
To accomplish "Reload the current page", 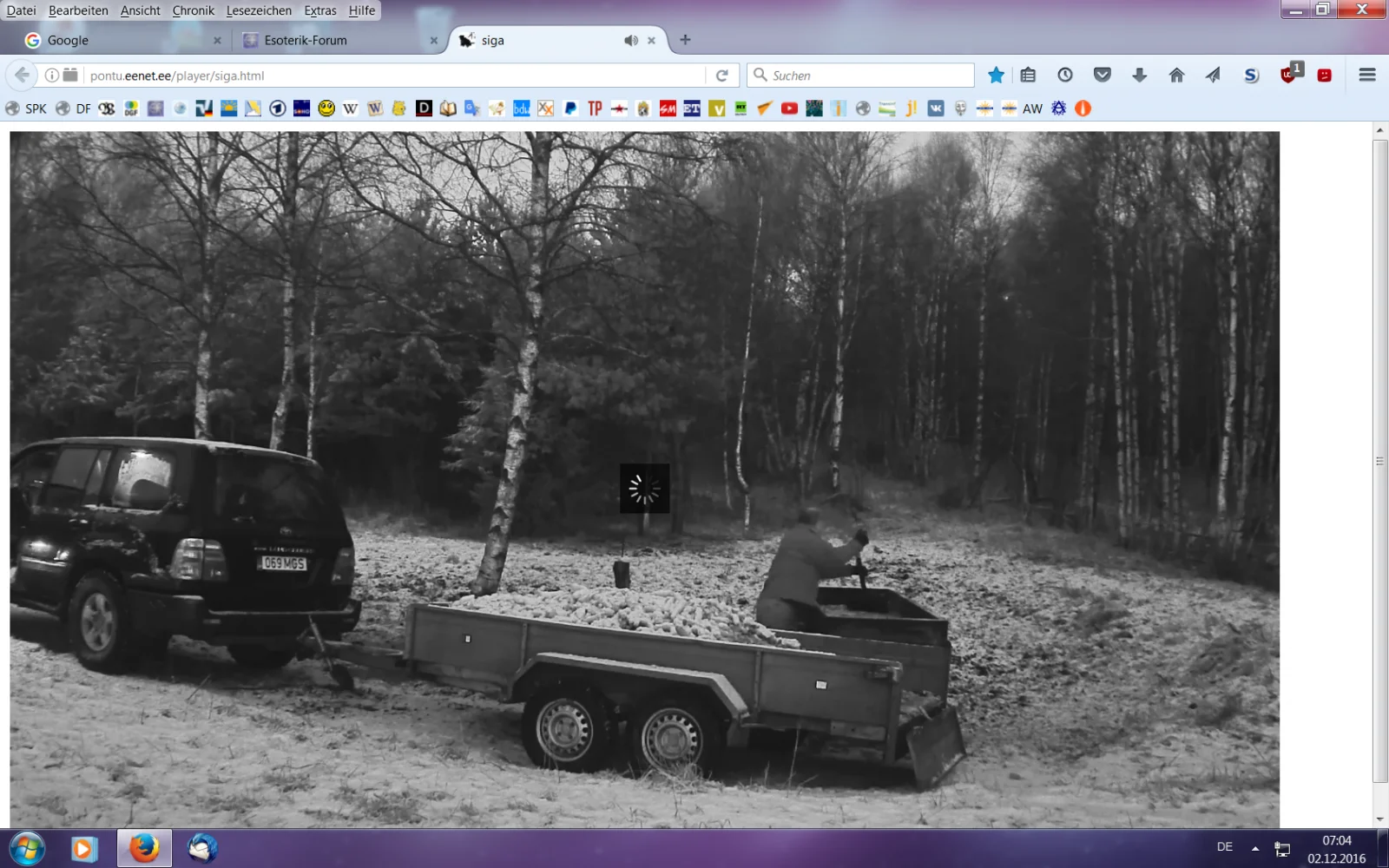I will click(721, 76).
